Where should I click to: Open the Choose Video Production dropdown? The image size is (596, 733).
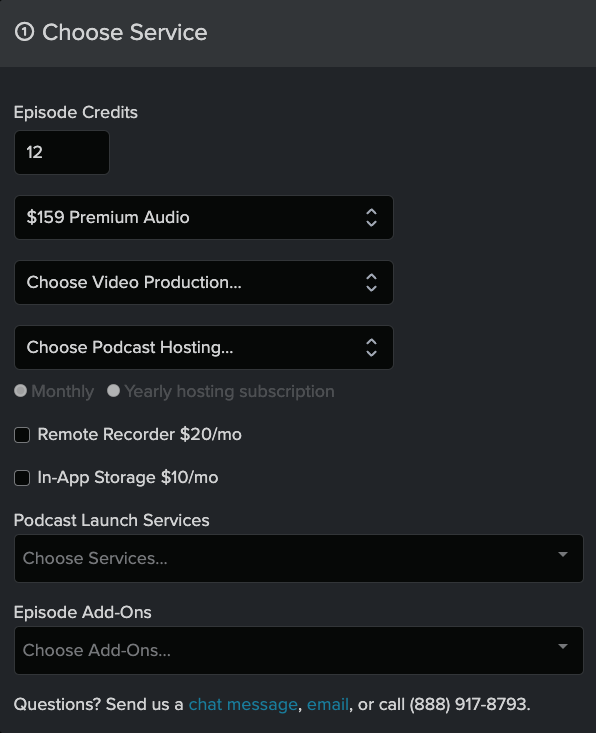(x=204, y=282)
